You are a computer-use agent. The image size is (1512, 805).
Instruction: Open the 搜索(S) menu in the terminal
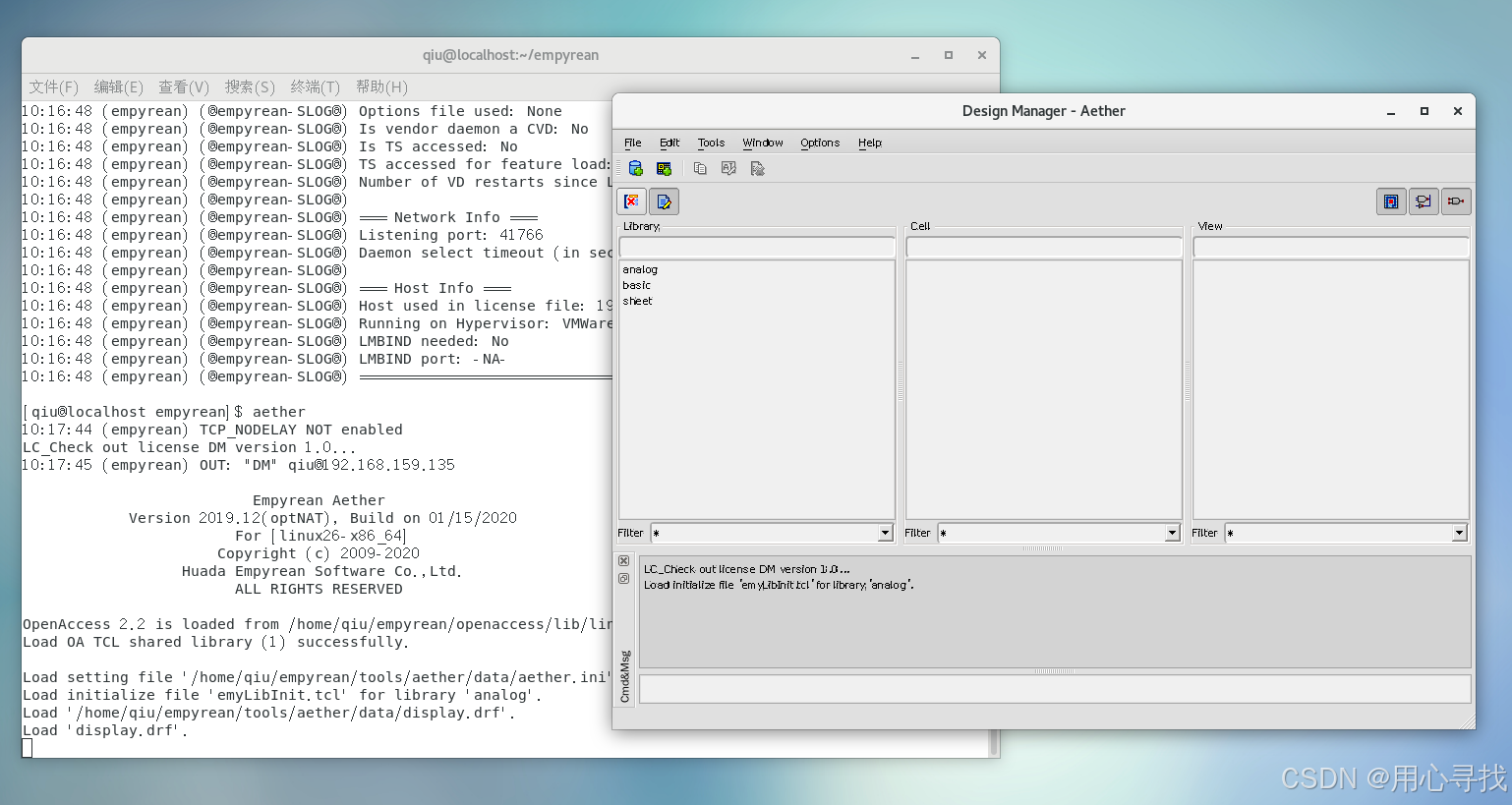[x=250, y=87]
